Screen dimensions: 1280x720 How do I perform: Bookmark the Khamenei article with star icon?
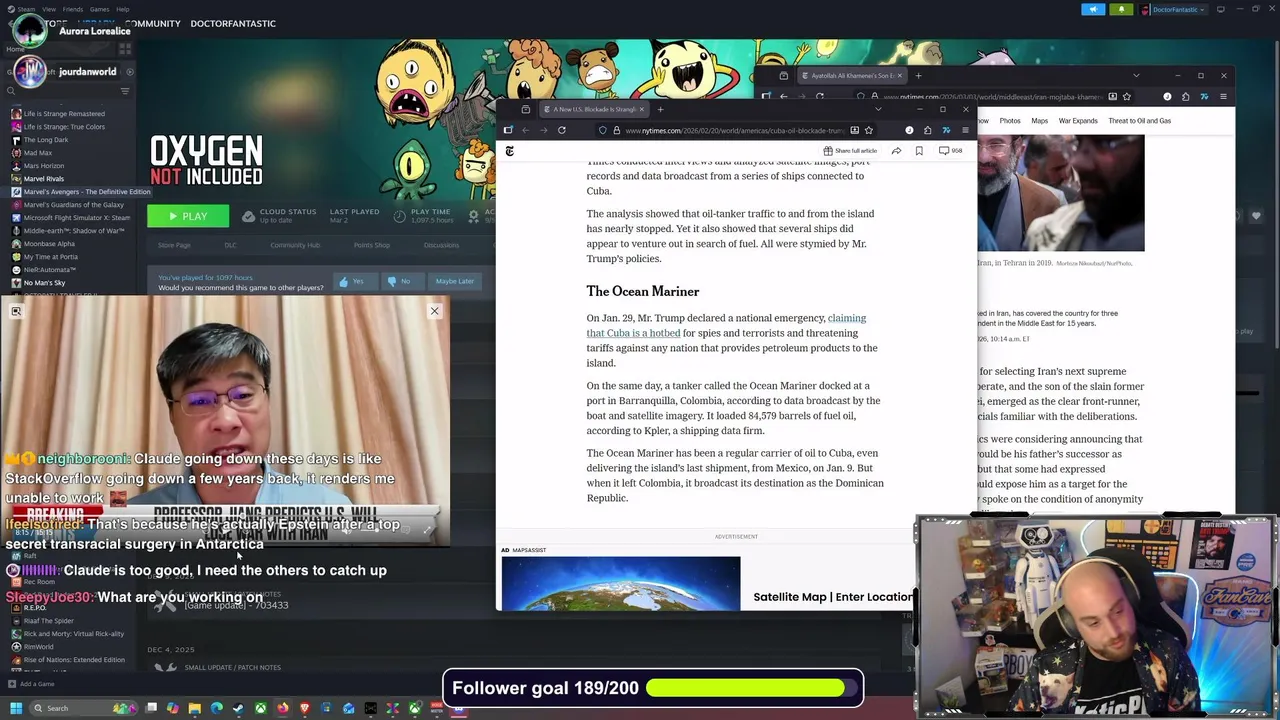click(x=1127, y=97)
